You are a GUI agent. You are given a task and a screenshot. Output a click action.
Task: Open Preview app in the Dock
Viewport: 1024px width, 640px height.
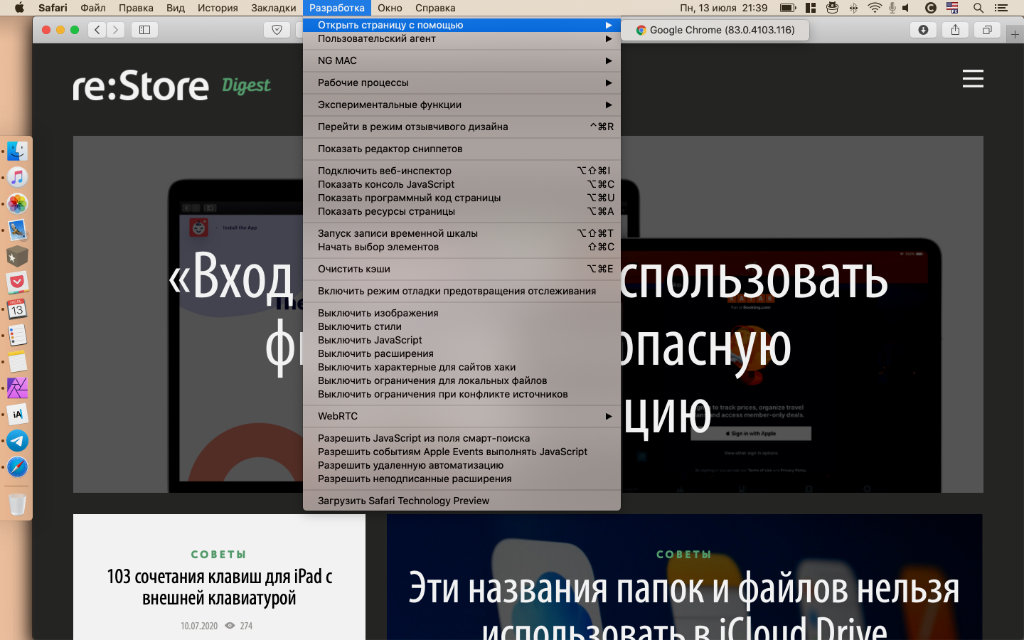pyautogui.click(x=18, y=230)
